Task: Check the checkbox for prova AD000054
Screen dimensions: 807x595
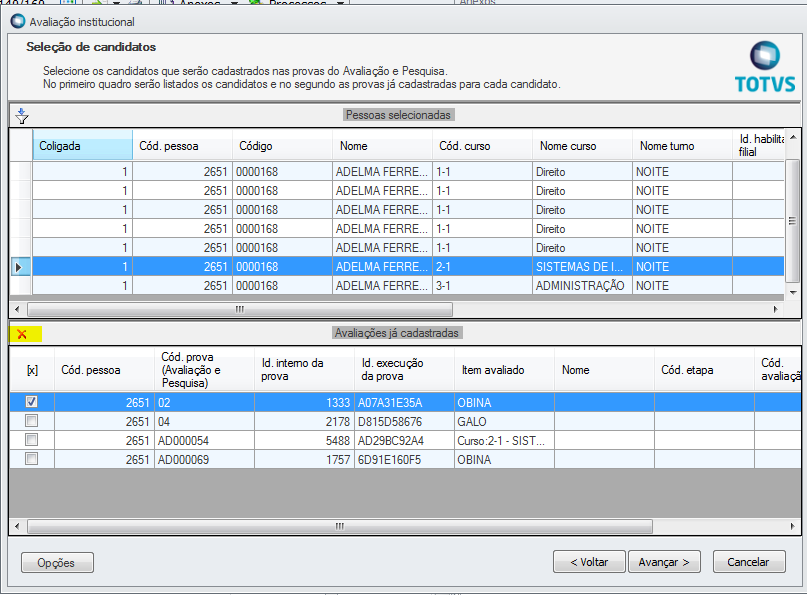Action: pos(31,440)
